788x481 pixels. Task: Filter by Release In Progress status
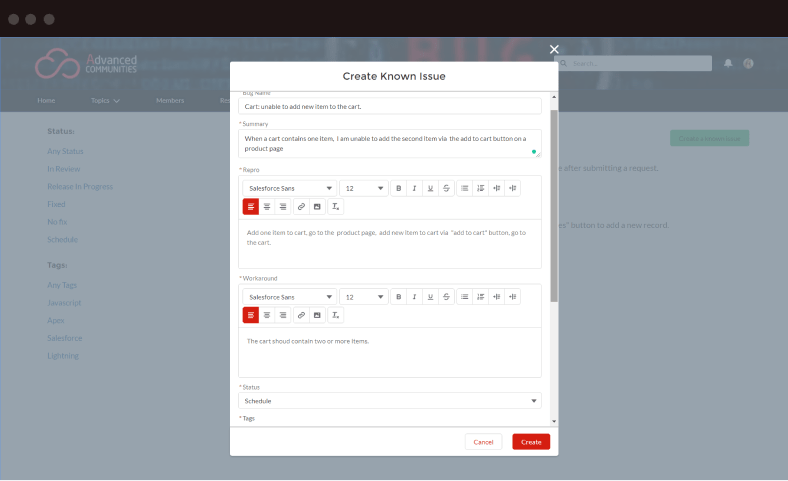tap(80, 186)
